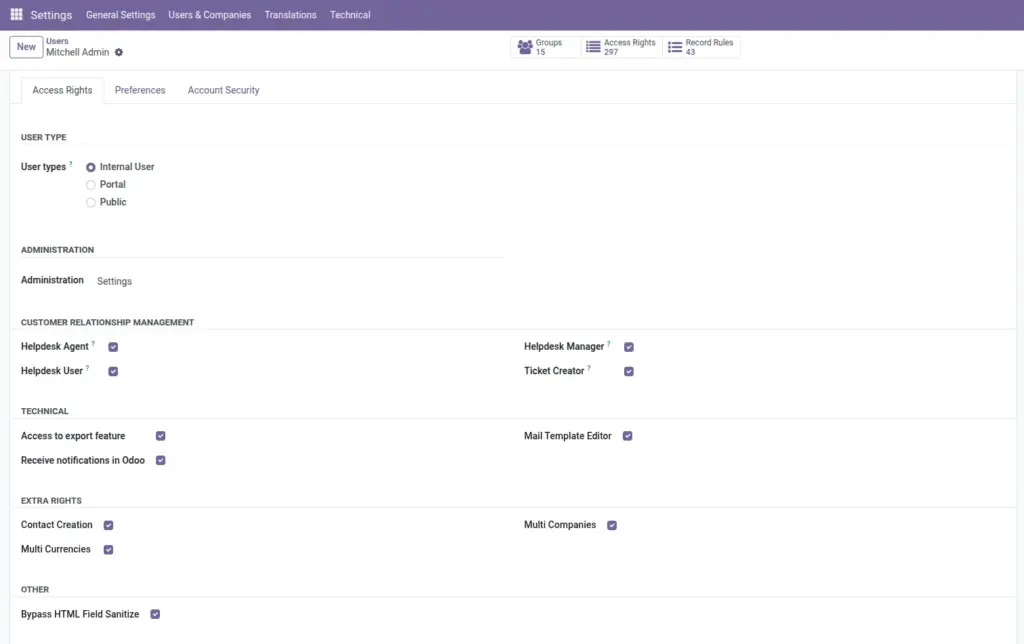This screenshot has width=1024, height=644.
Task: Toggle the Mail Template Editor checkbox
Action: pyautogui.click(x=628, y=436)
